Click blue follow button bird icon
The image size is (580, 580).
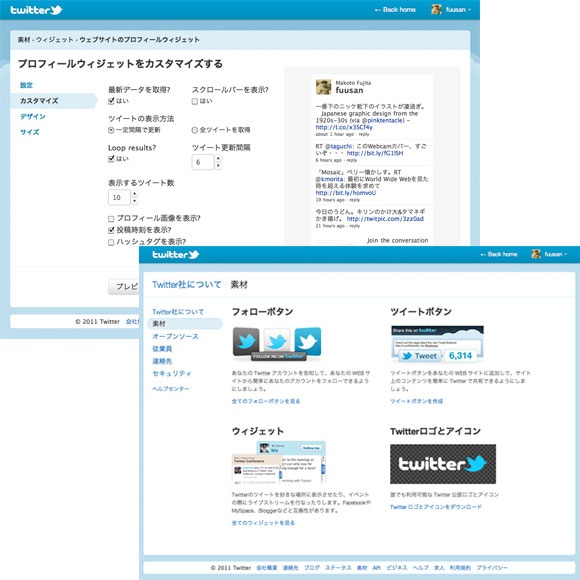308,341
